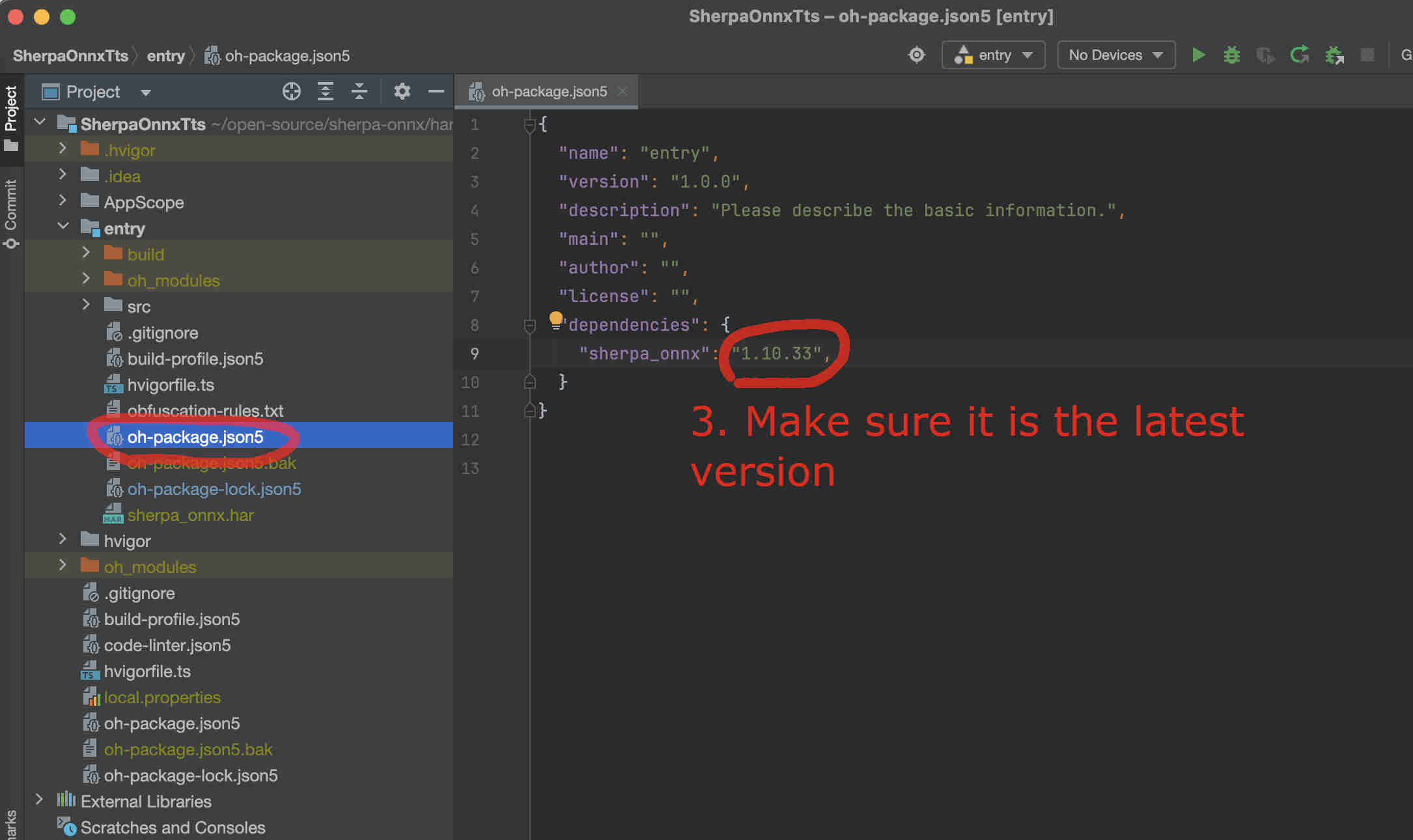Screen dimensions: 1413x840
Task: Expand the build folder under entry
Action: coord(86,253)
